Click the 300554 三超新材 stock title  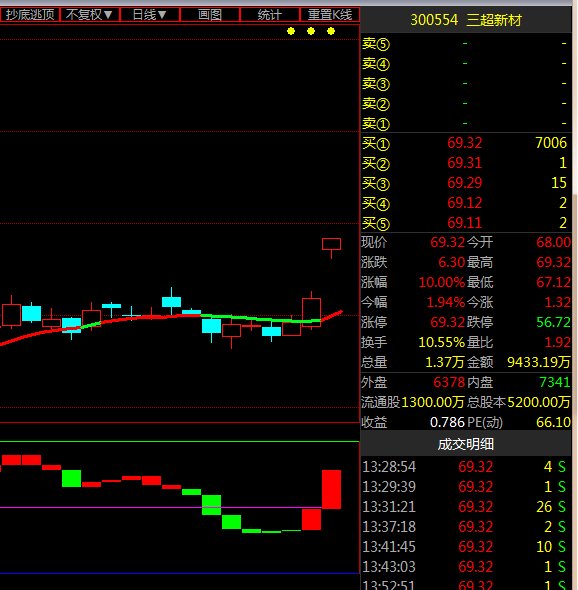[465, 20]
